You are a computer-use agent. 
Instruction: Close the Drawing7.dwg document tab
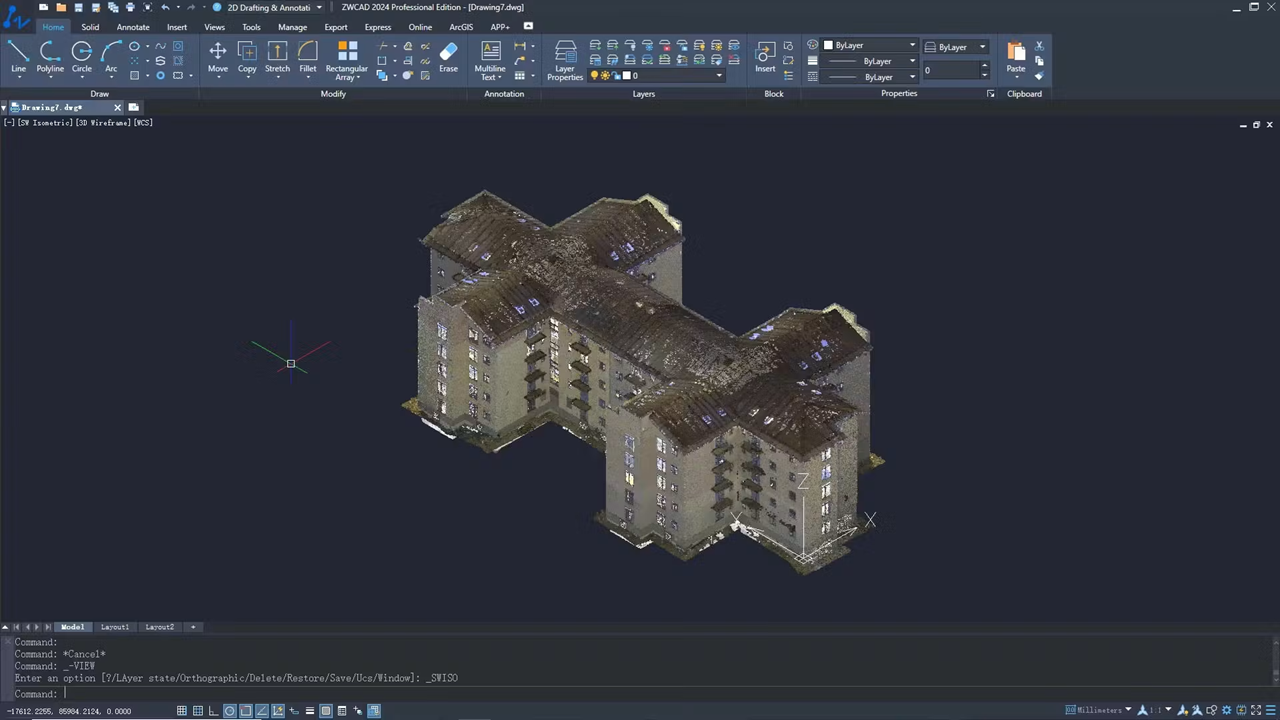pos(117,107)
